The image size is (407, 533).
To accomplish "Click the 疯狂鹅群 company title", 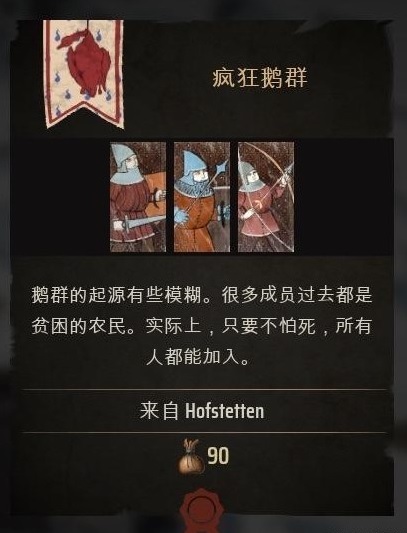I will tap(260, 78).
